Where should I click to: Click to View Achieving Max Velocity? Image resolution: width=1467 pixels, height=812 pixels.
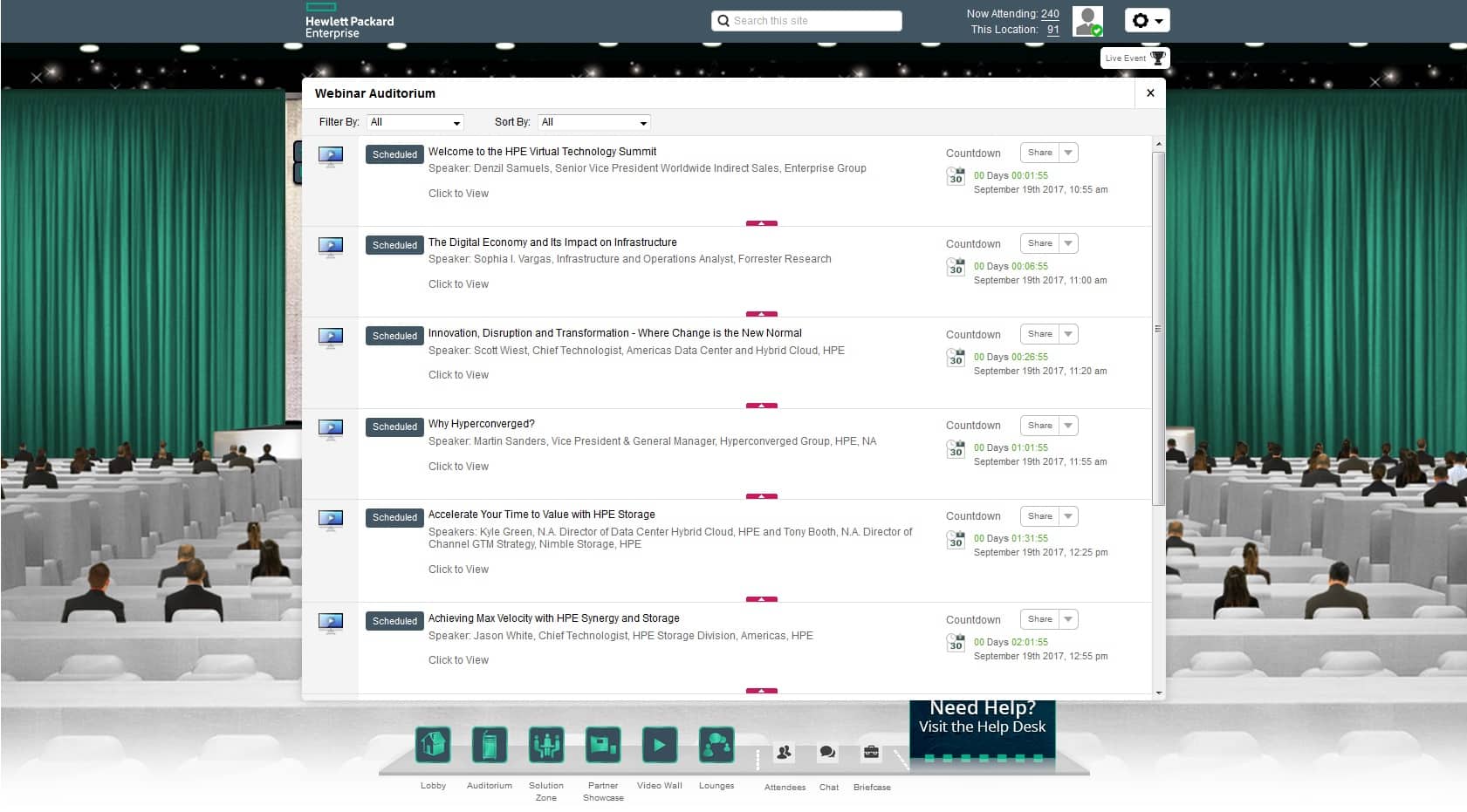458,660
